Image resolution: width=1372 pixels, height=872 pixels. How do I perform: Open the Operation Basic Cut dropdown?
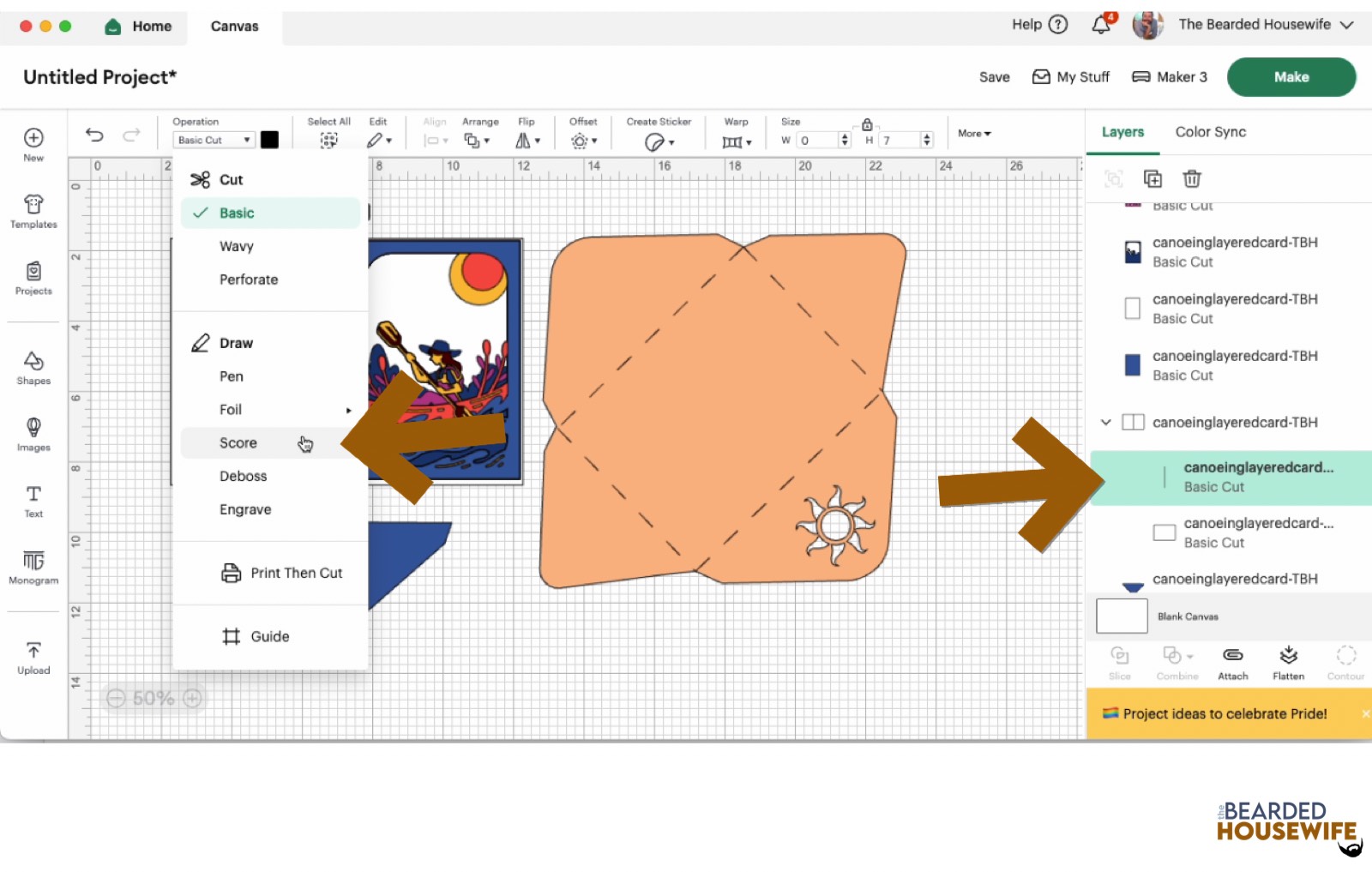214,140
